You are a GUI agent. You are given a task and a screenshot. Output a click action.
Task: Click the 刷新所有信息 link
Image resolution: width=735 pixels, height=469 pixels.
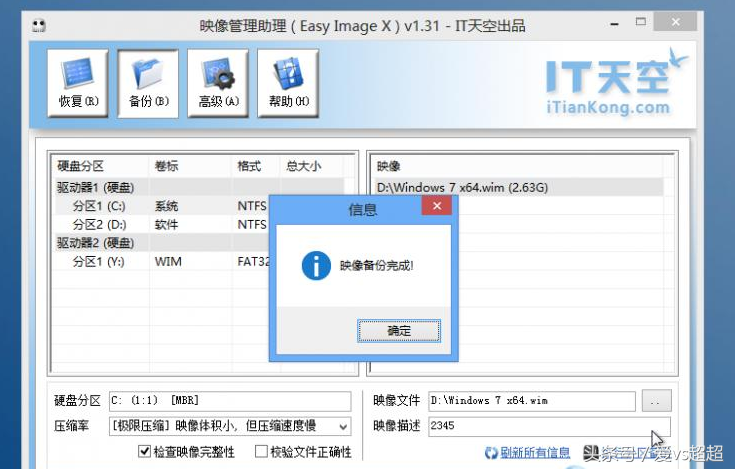(535, 453)
